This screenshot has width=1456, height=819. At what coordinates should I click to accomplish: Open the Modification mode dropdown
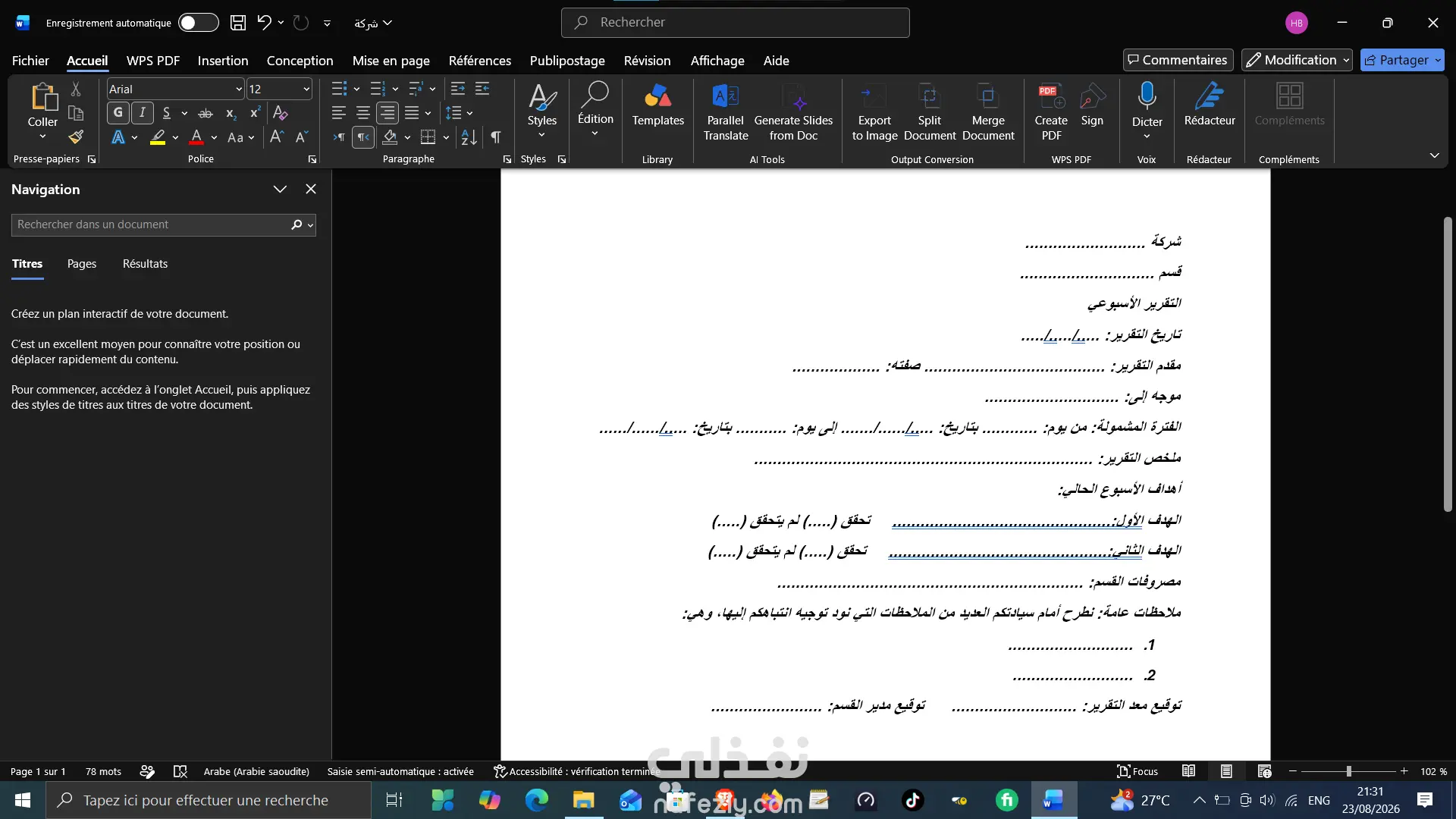(x=1297, y=60)
